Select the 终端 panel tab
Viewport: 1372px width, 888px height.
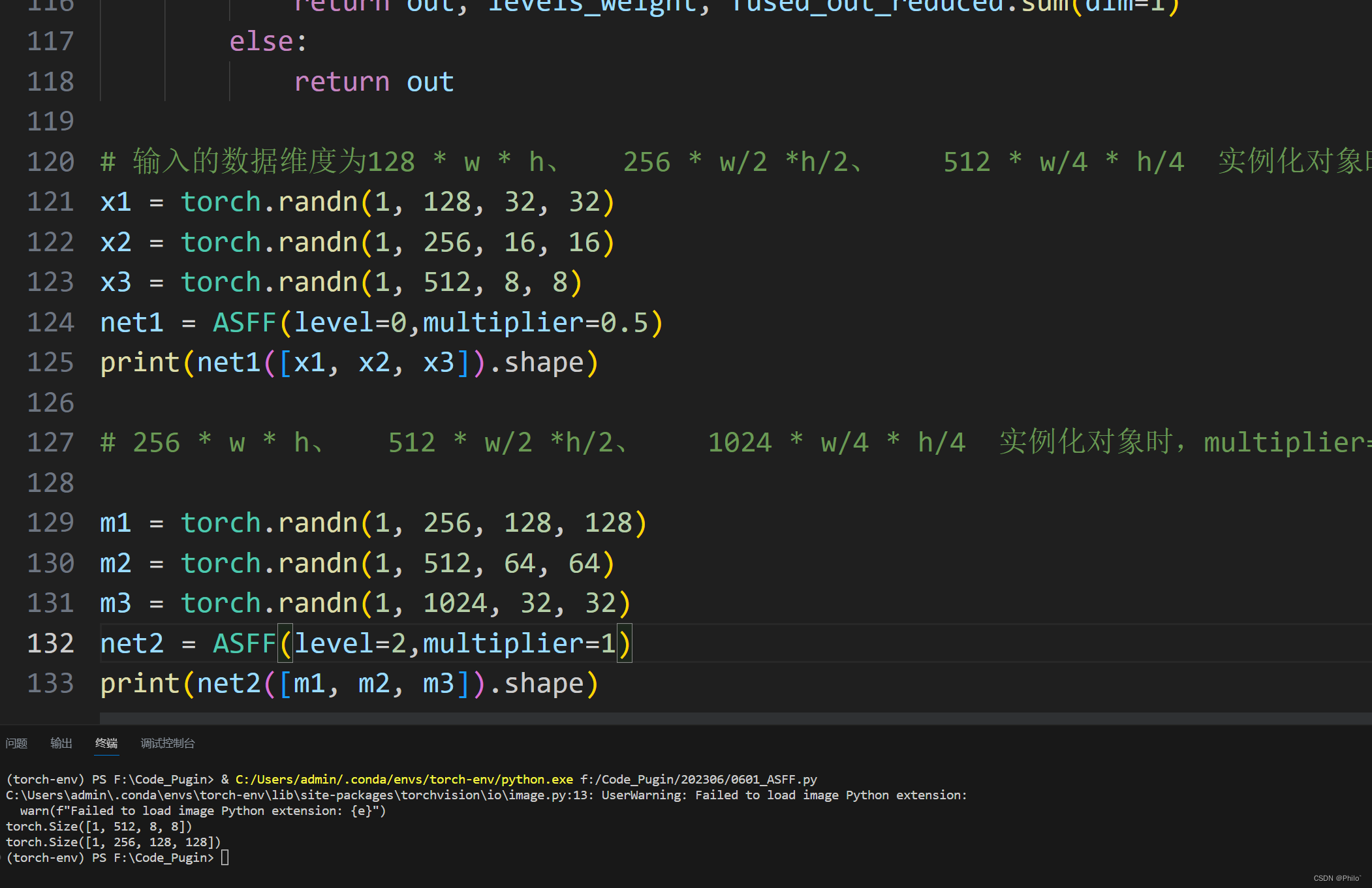[106, 743]
